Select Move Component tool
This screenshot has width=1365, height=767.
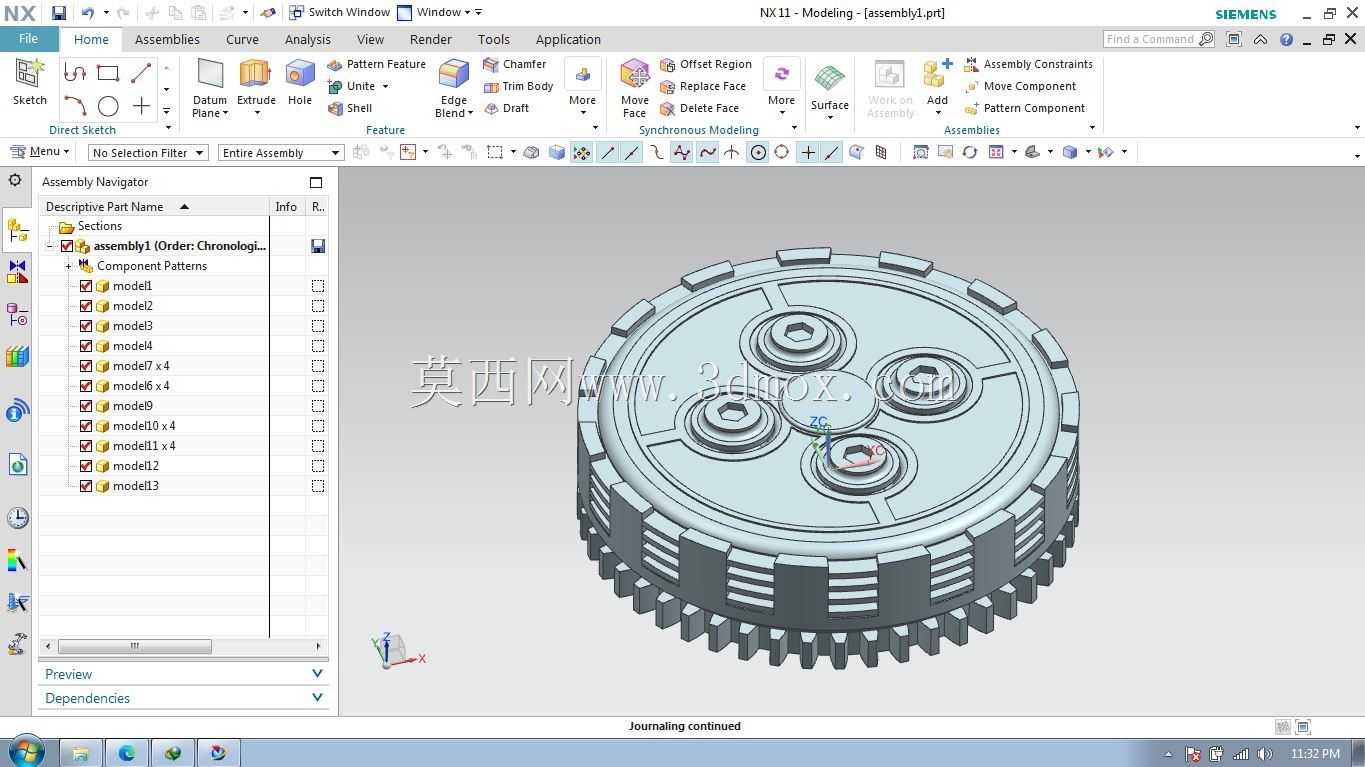(x=1020, y=86)
